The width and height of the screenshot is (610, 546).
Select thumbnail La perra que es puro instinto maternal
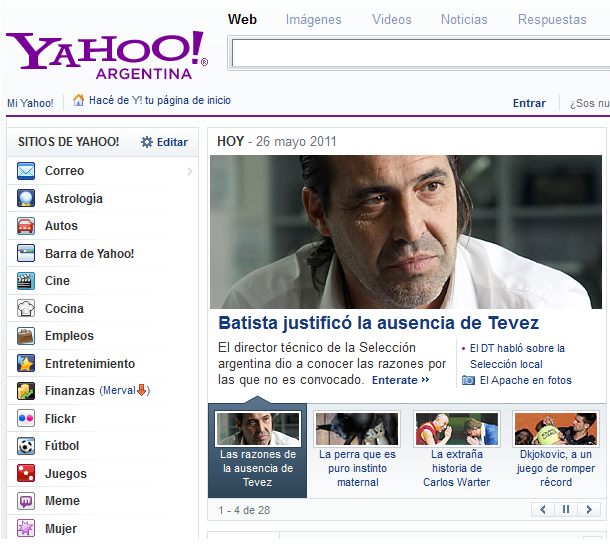pyautogui.click(x=357, y=451)
